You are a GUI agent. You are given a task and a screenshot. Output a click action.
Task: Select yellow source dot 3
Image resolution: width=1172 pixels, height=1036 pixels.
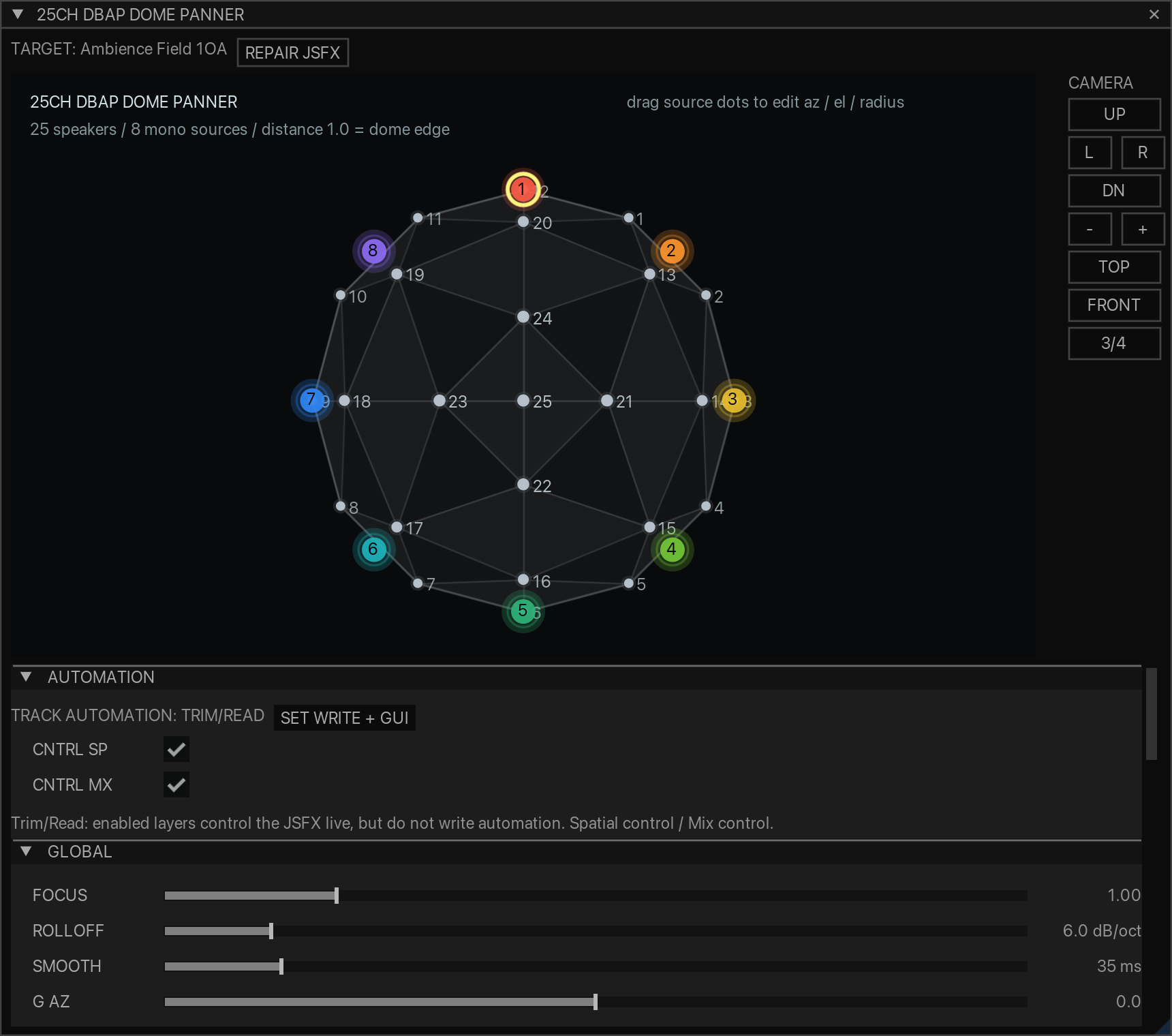tap(733, 400)
